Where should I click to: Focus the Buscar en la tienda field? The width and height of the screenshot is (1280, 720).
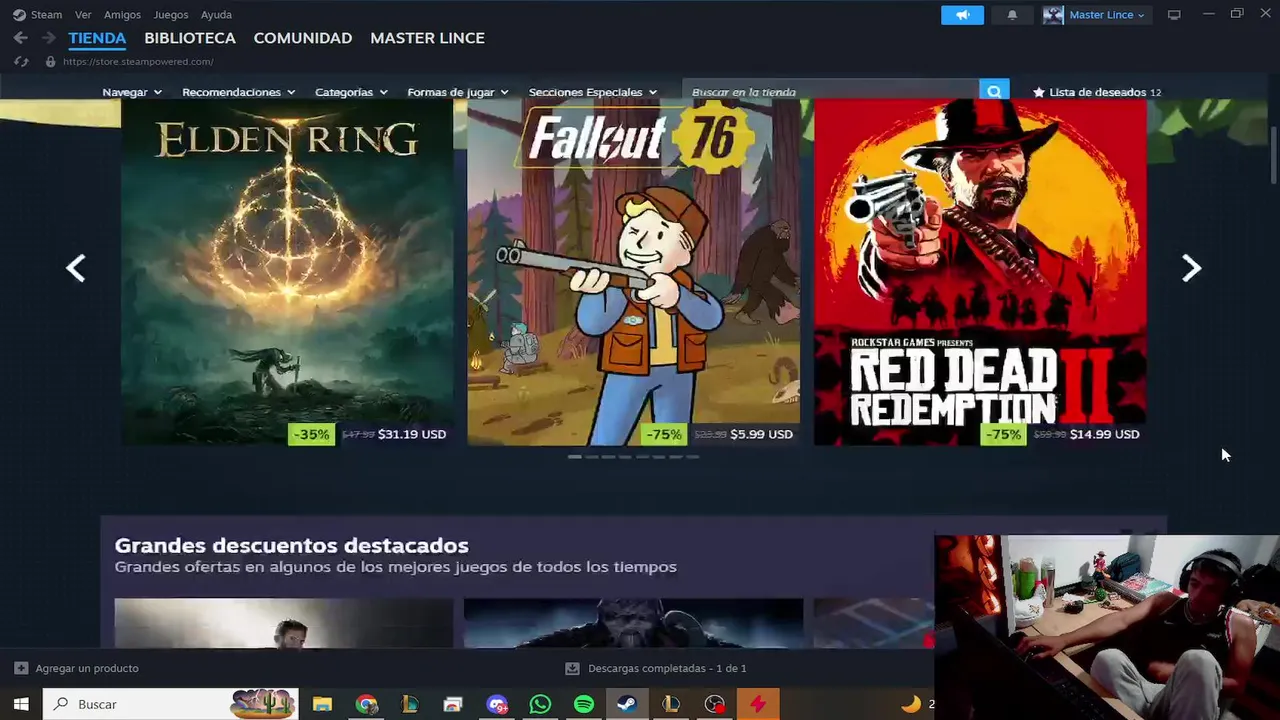click(832, 92)
